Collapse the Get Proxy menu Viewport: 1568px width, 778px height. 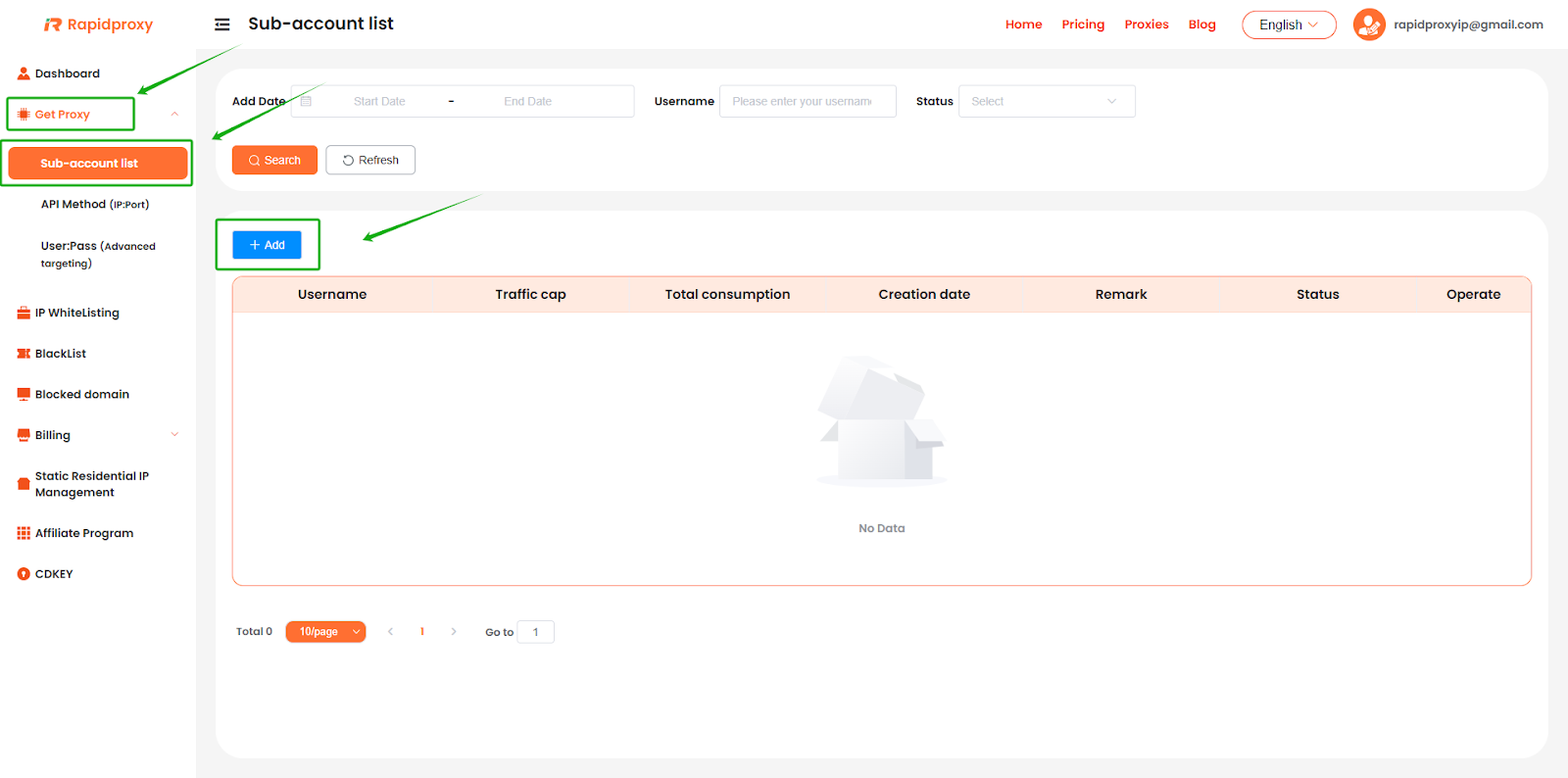point(174,115)
